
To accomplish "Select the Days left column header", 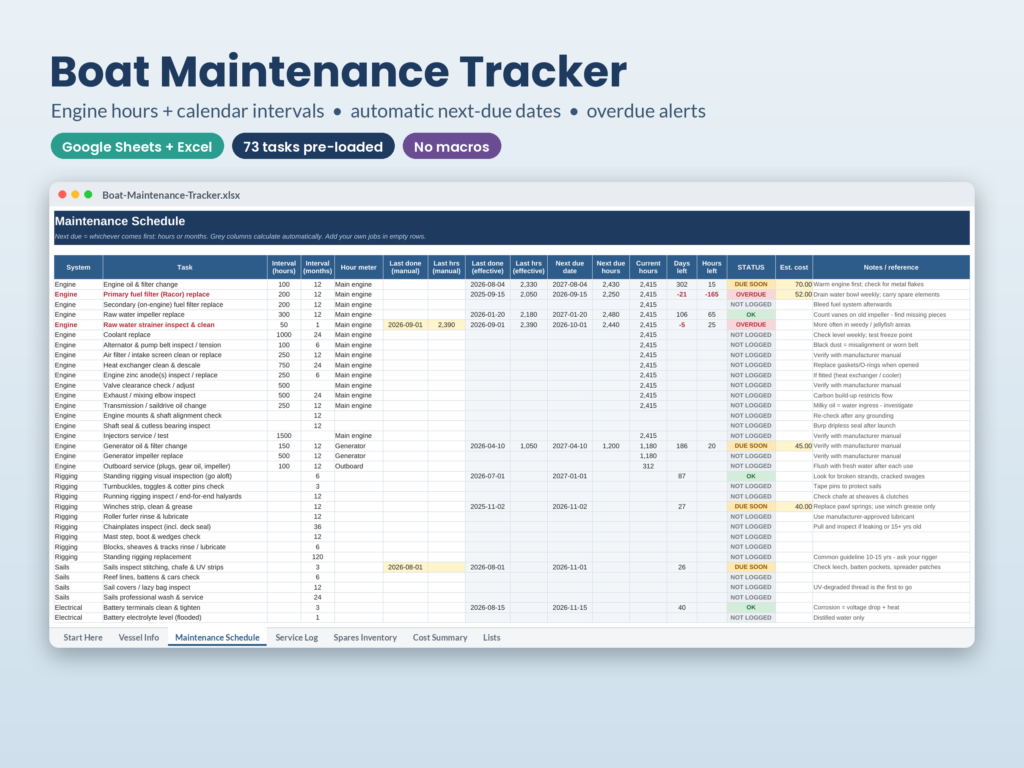I will click(x=682, y=268).
